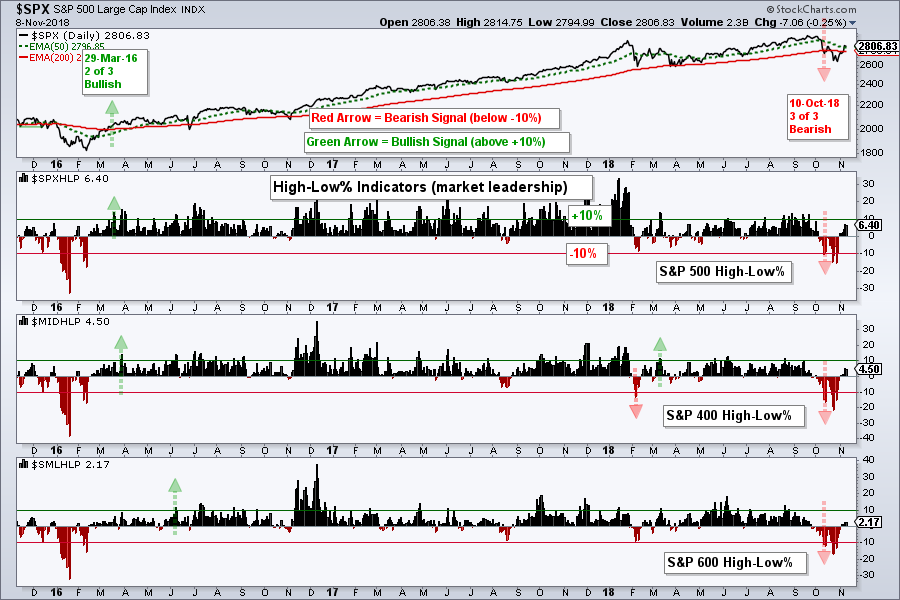
Task: Click the March 2018 green arrow in S&P 400 panel
Action: 660,362
